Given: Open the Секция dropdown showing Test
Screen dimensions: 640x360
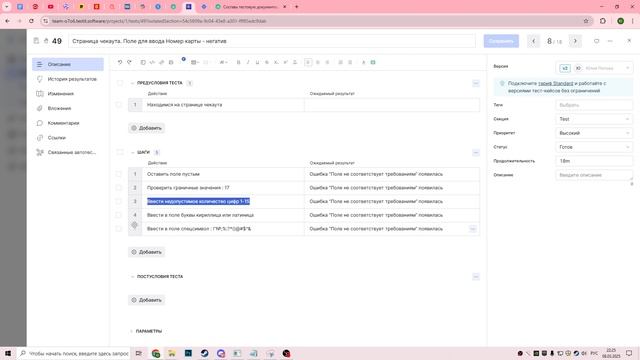Looking at the screenshot, I should coord(594,119).
